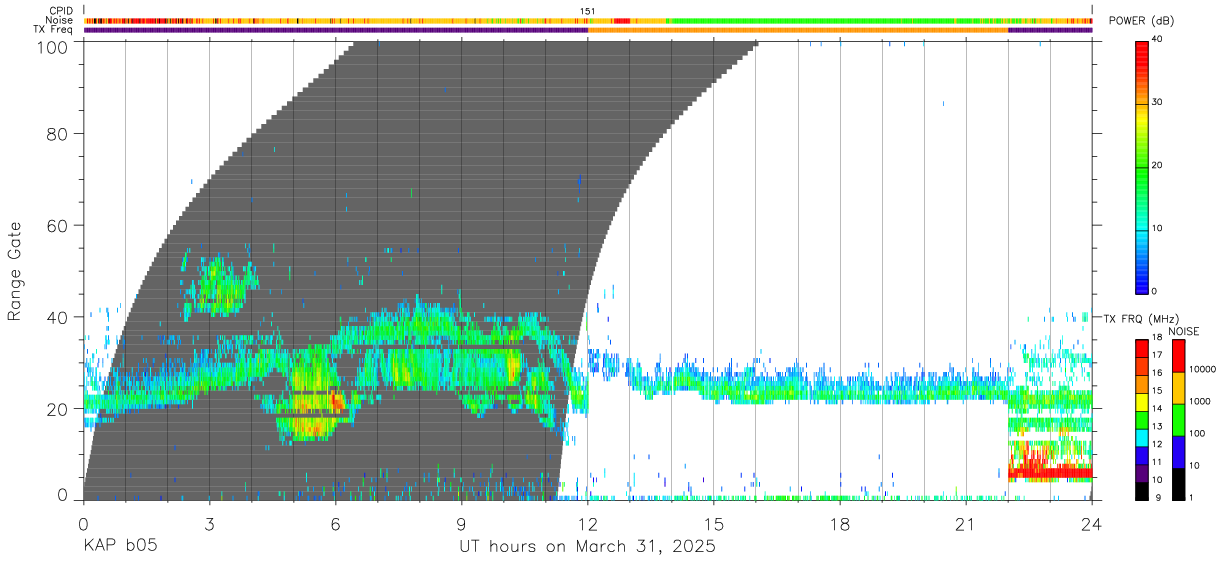Pick black swatch on NOISE legend bar

click(x=1179, y=484)
